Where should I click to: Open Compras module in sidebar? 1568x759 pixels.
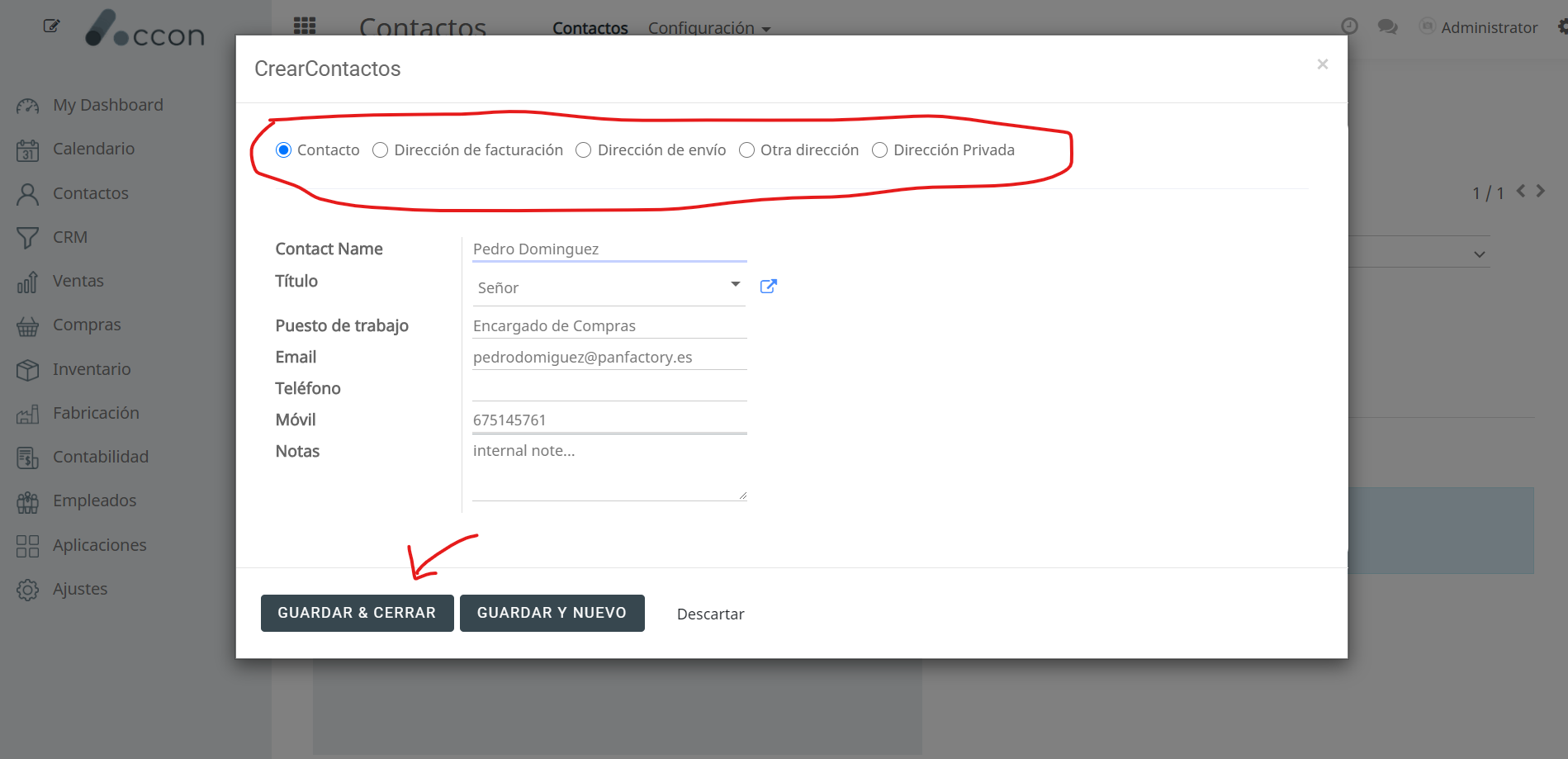click(x=87, y=325)
